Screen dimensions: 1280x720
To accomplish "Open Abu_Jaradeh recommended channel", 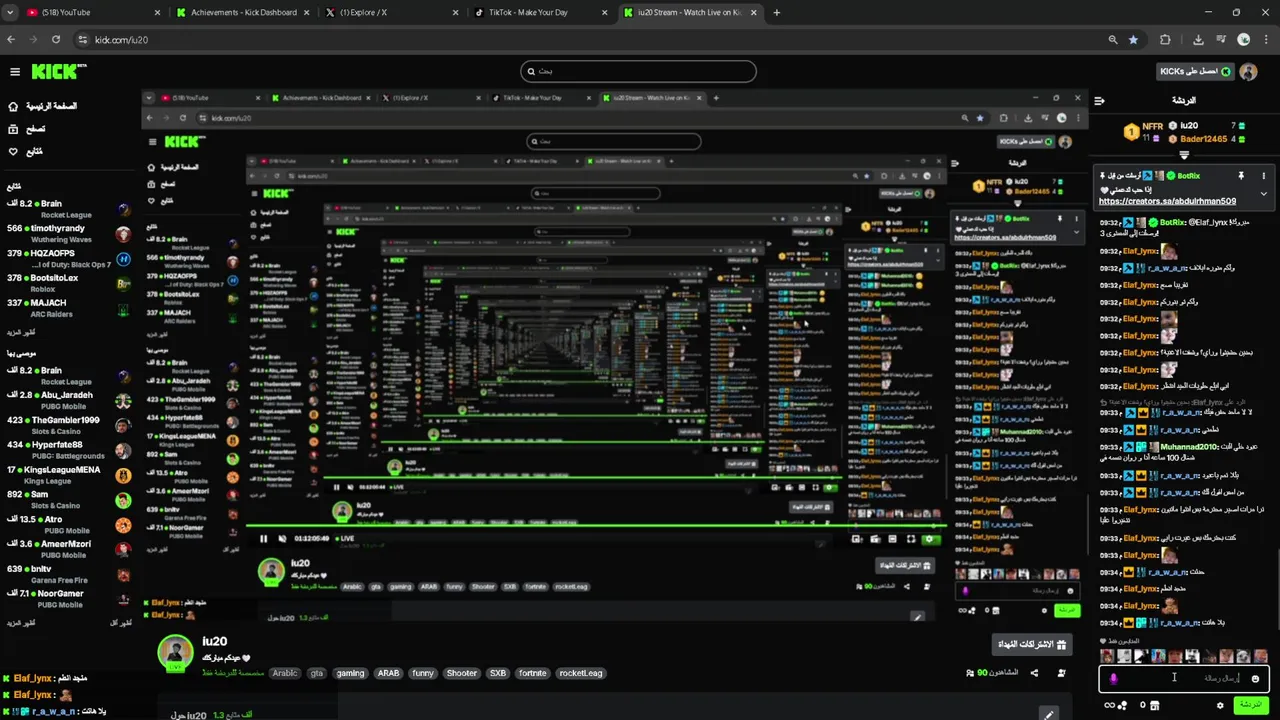I will (69, 400).
